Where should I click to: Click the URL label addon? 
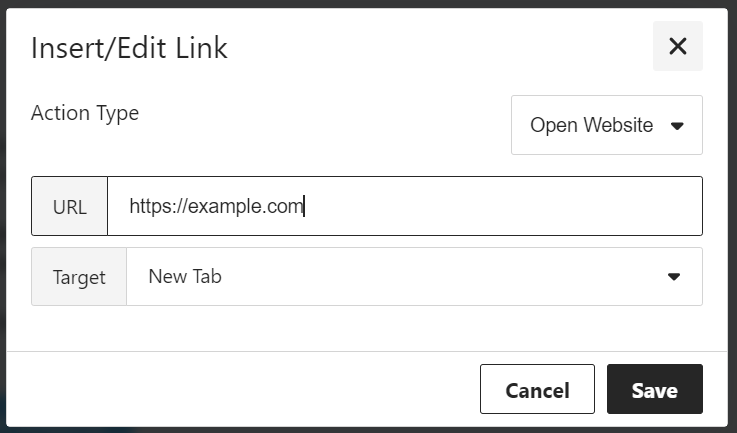coord(69,207)
